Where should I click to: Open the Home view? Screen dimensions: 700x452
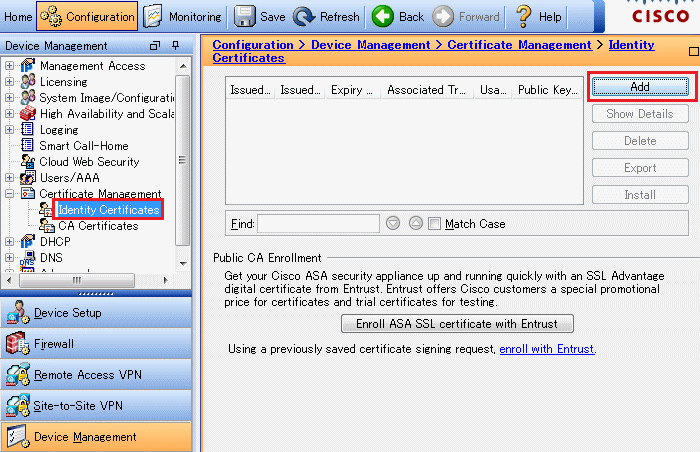pos(18,17)
